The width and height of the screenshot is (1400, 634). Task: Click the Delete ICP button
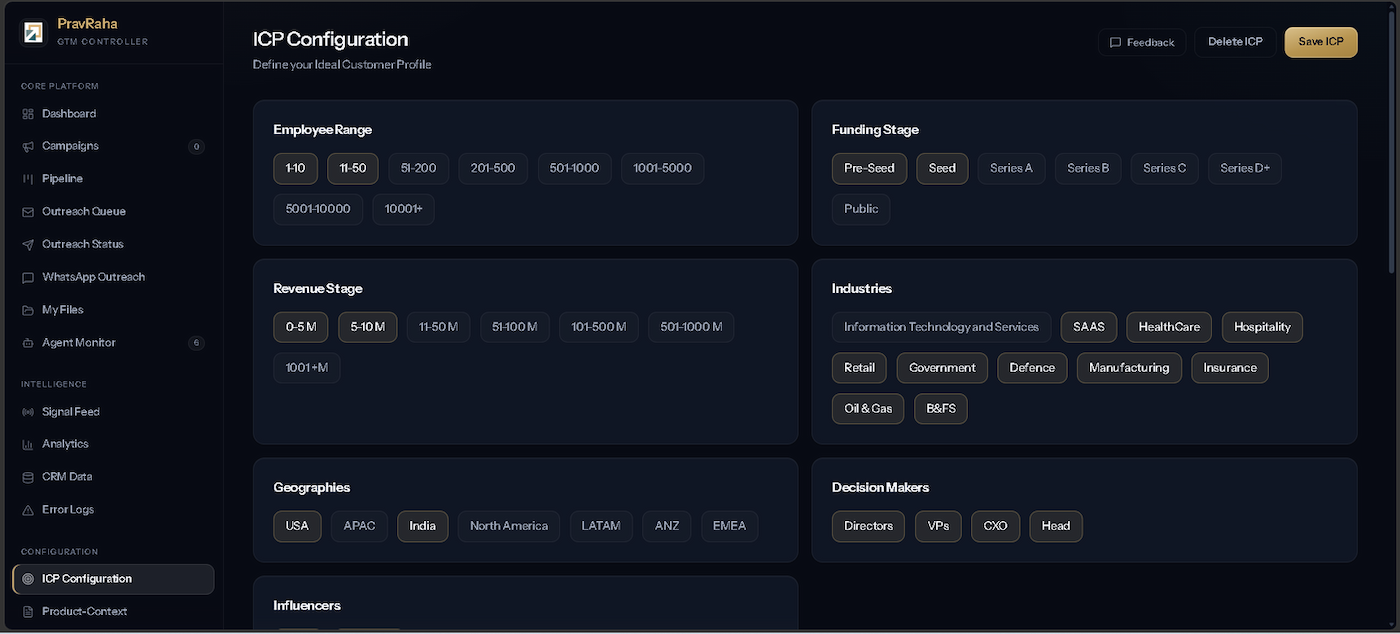(x=1235, y=42)
